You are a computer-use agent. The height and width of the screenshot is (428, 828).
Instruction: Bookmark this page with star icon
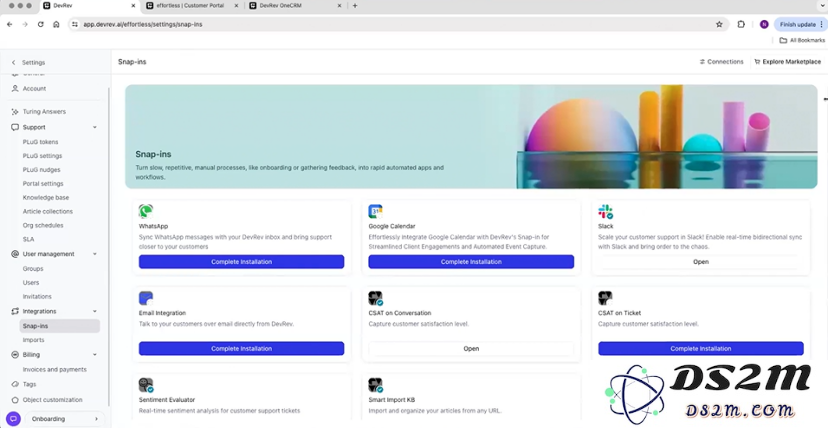pos(719,24)
